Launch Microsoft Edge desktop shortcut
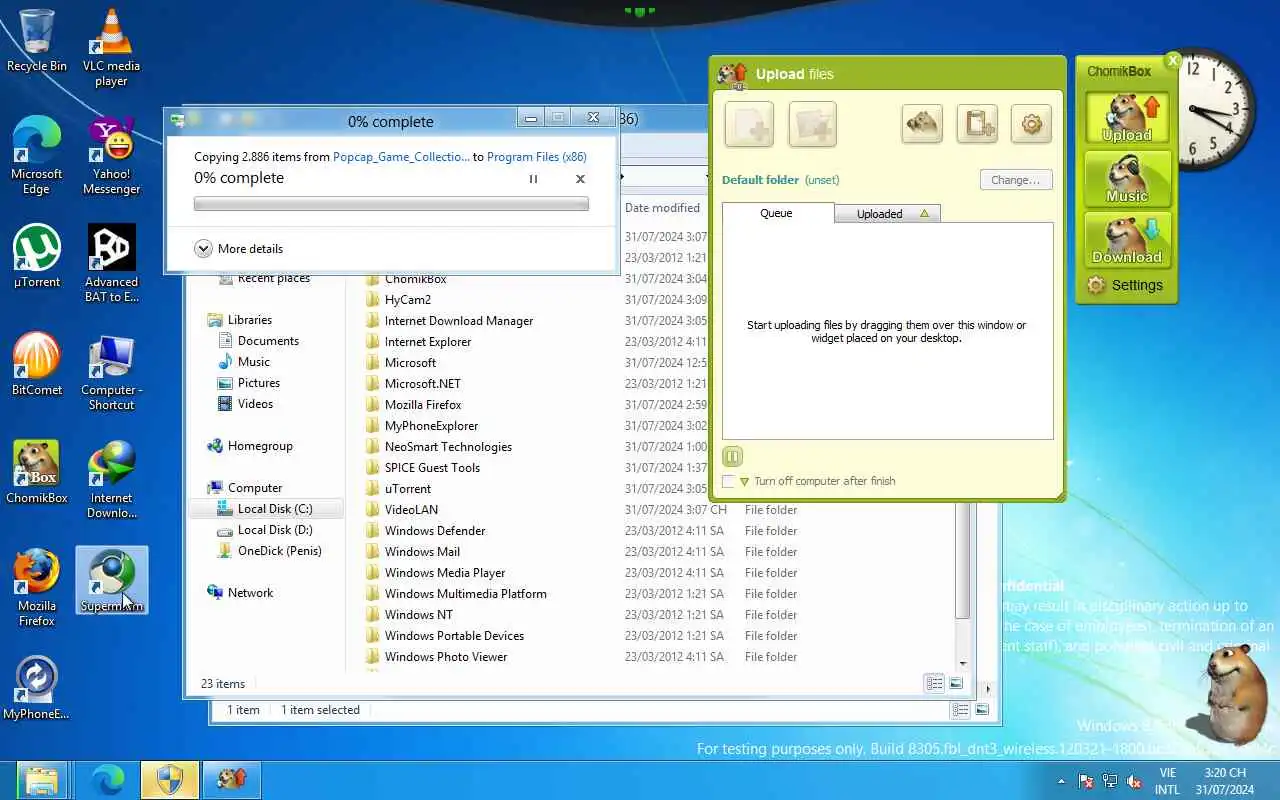The width and height of the screenshot is (1280, 800). click(37, 155)
